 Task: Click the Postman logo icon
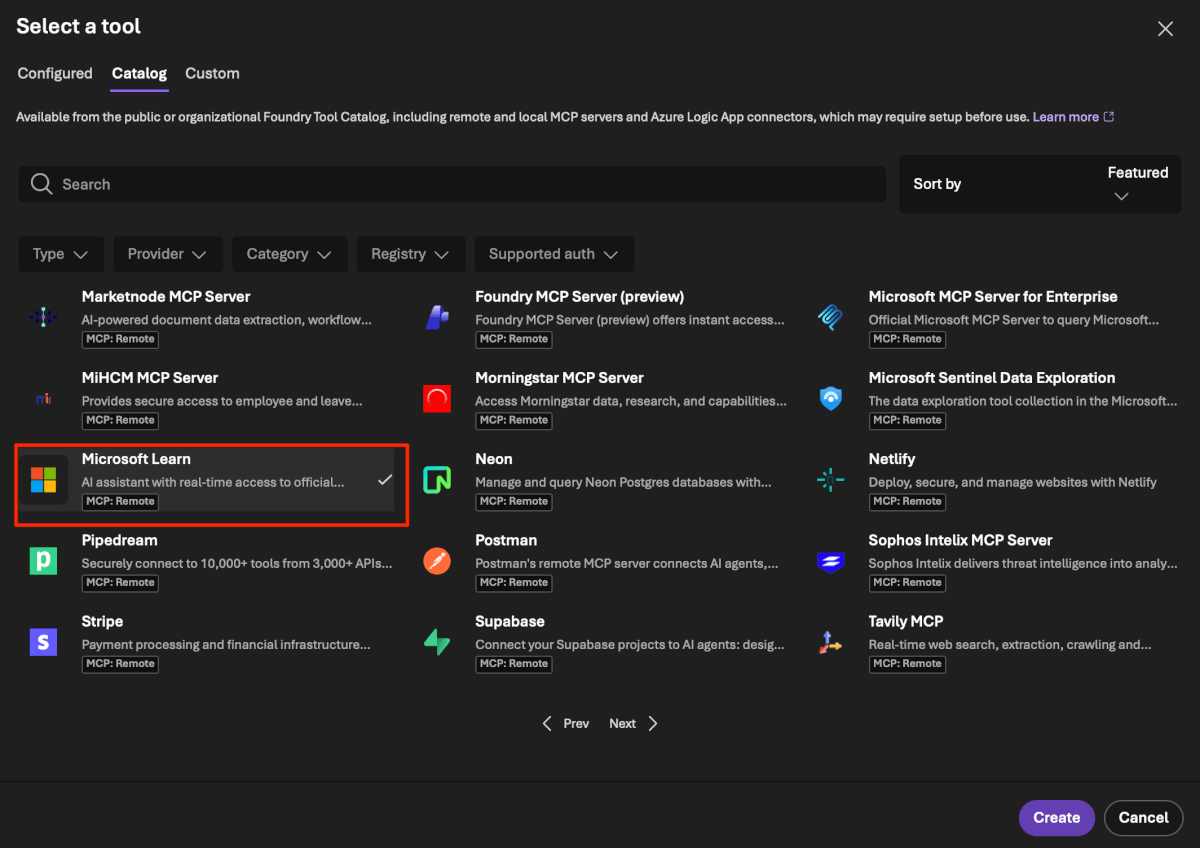tap(437, 561)
